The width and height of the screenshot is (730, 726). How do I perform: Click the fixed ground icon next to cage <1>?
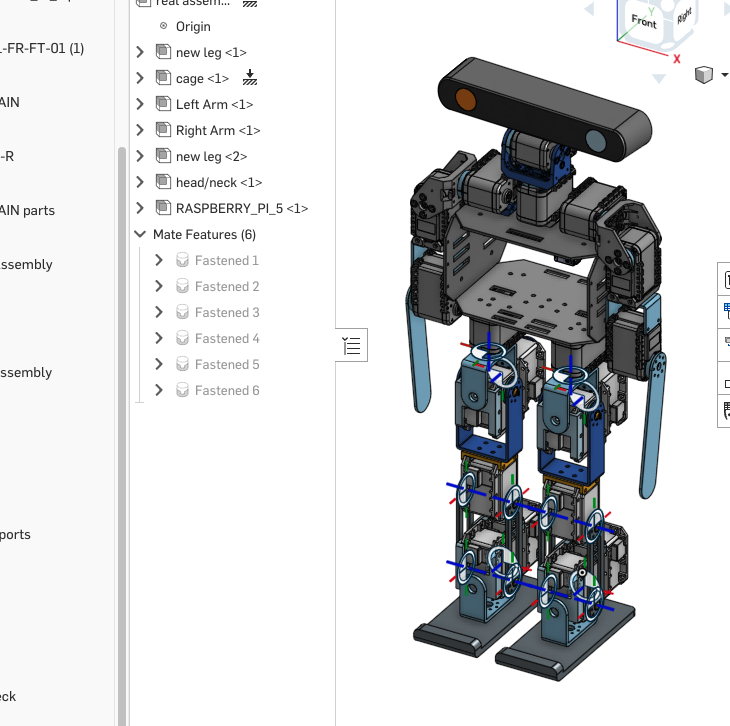pyautogui.click(x=250, y=78)
